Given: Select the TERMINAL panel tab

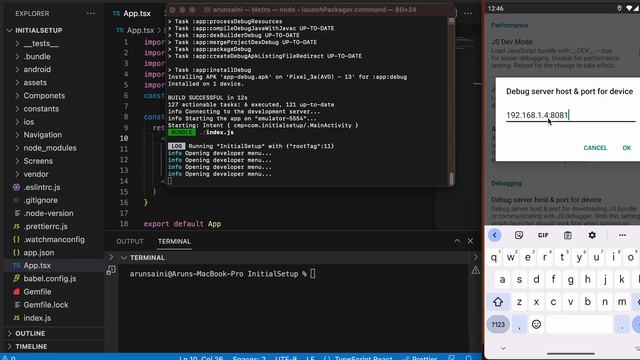Looking at the screenshot, I should pos(174,241).
